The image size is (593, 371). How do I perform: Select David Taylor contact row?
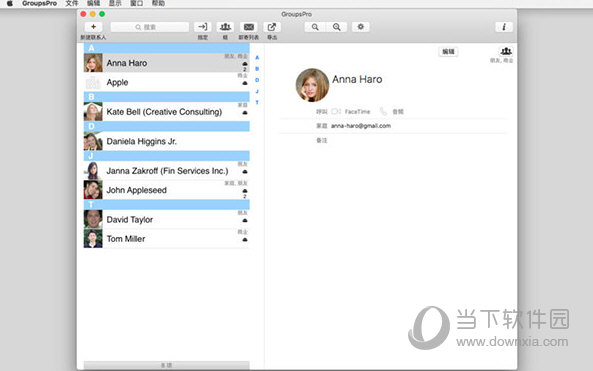tap(166, 219)
